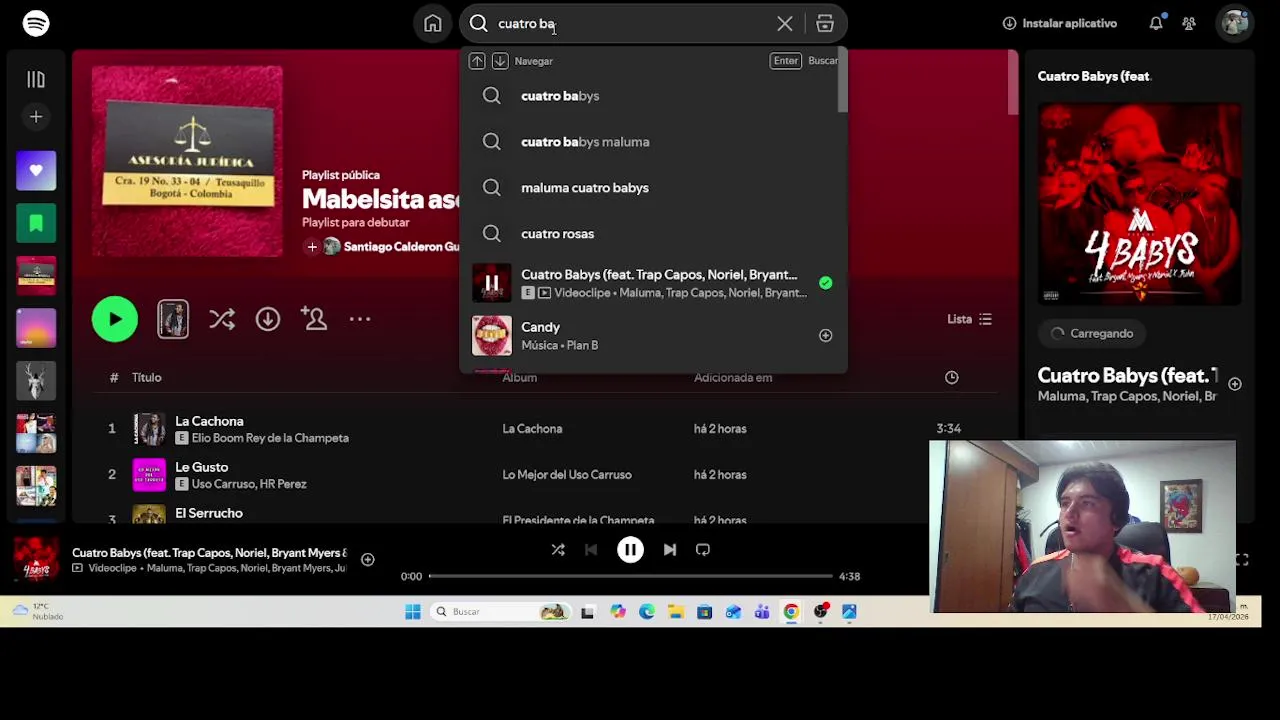Invite collaborators to playlist

(314, 319)
